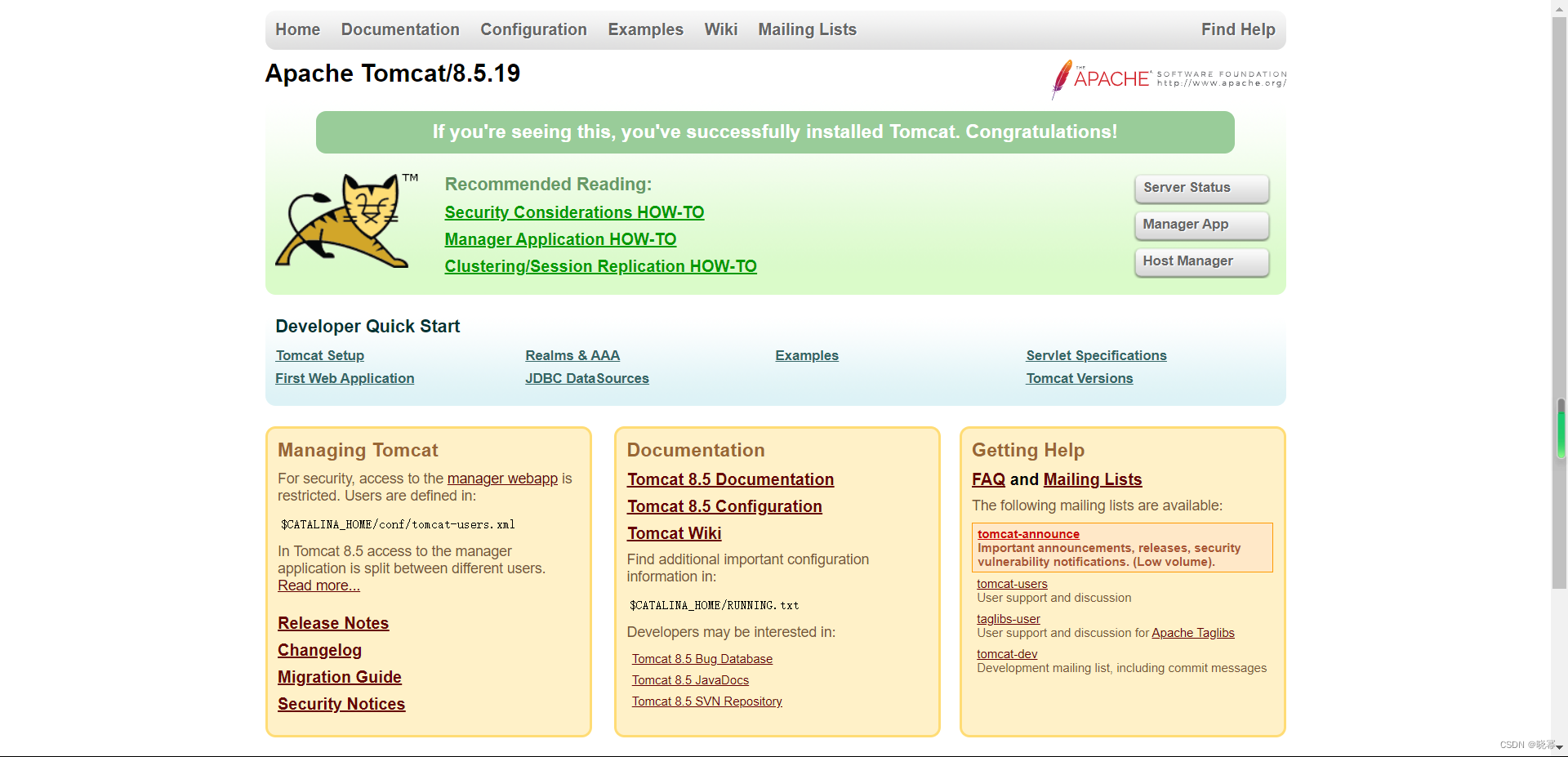Open Security Notices link

tap(341, 704)
